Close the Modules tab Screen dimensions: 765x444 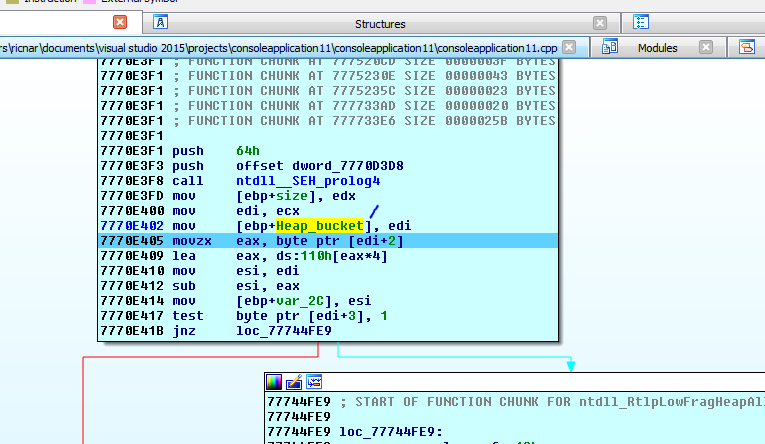(706, 47)
